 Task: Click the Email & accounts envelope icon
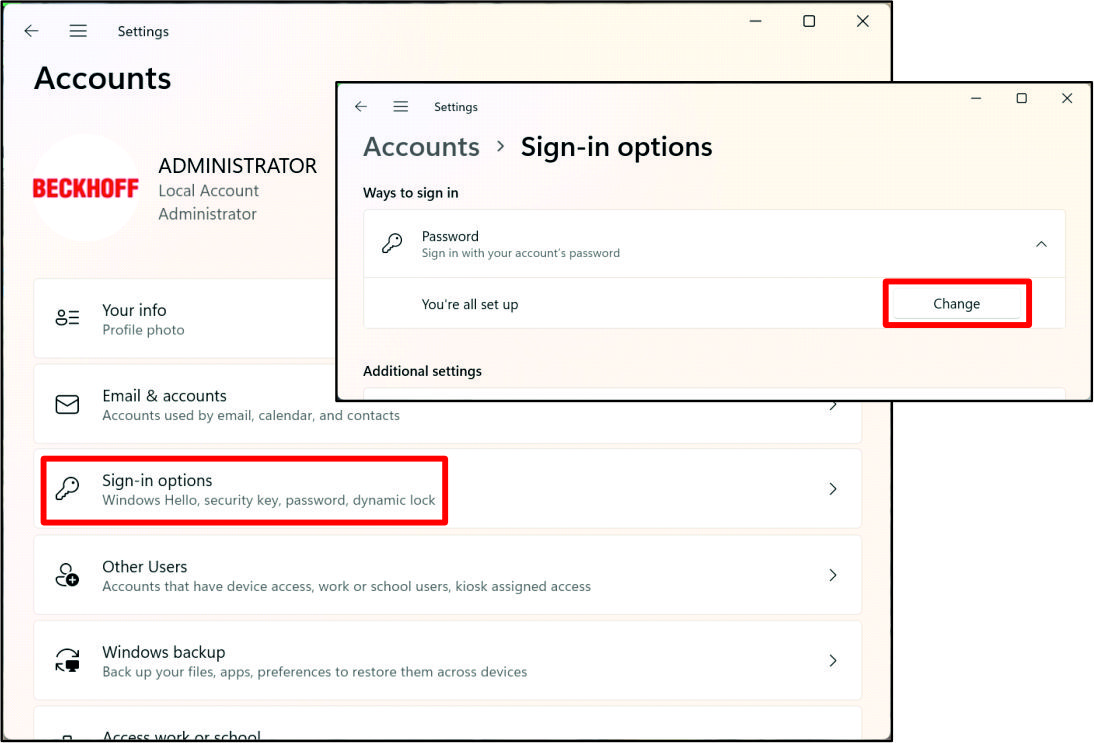click(x=67, y=404)
